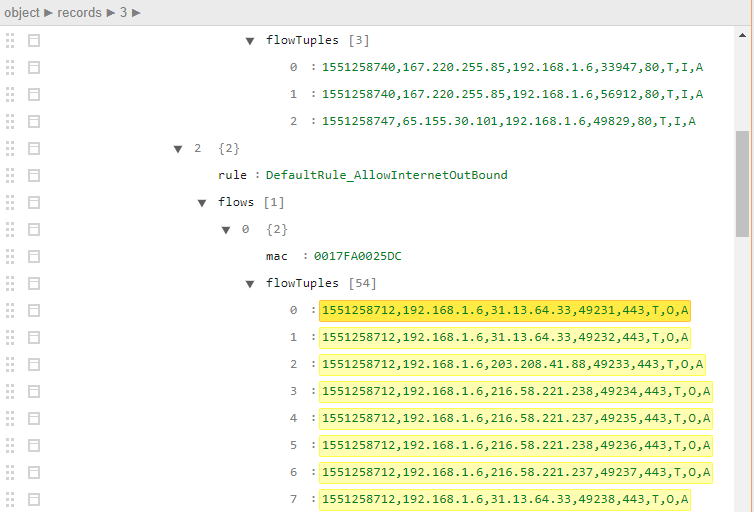Navigate to 'records' in the breadcrumb path

[79, 12]
